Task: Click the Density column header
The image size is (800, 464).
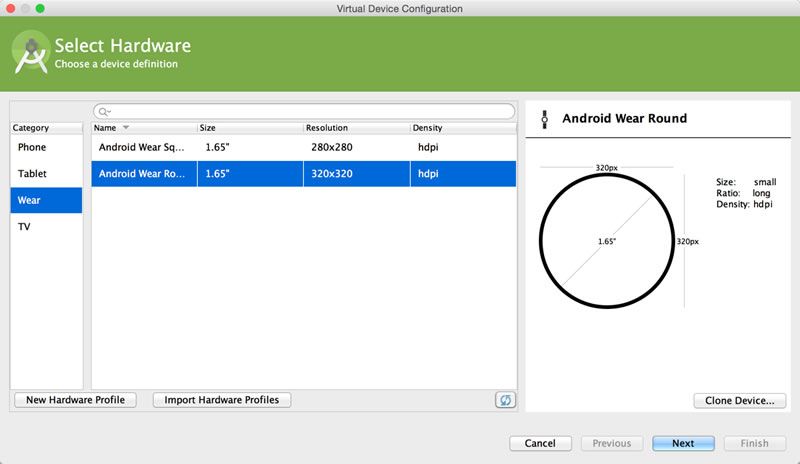Action: (x=463, y=128)
